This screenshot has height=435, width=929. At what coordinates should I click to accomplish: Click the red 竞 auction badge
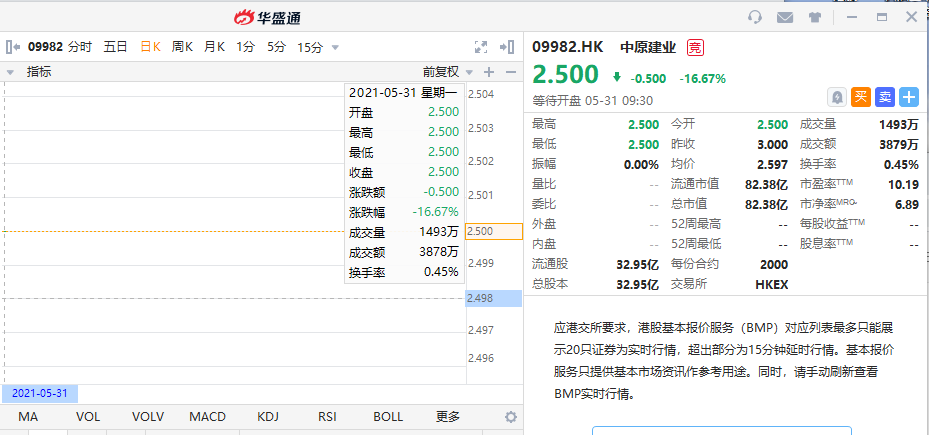tap(695, 47)
